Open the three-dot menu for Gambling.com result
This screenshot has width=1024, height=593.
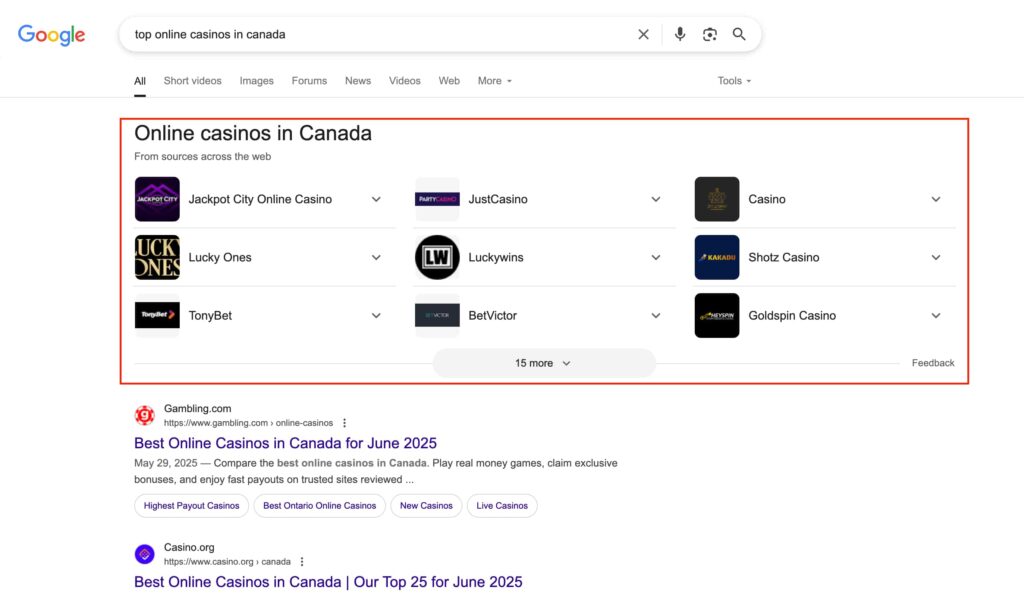coord(344,423)
